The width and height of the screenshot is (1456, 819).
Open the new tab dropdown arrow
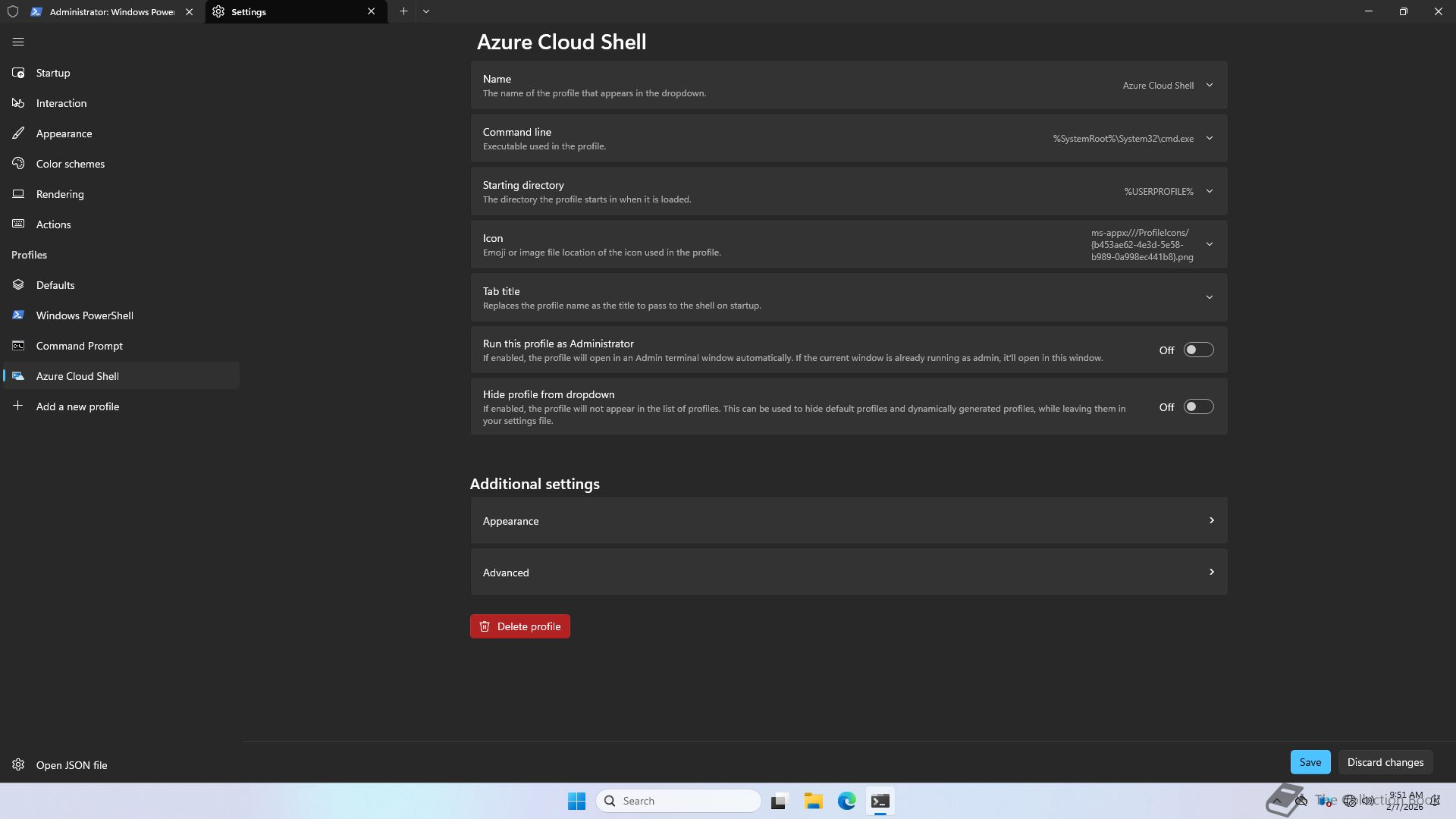[x=426, y=11]
